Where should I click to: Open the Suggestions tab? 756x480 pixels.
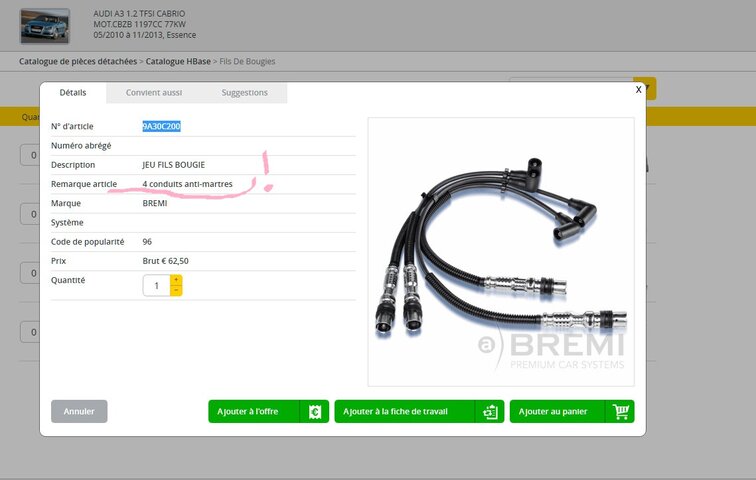(244, 93)
